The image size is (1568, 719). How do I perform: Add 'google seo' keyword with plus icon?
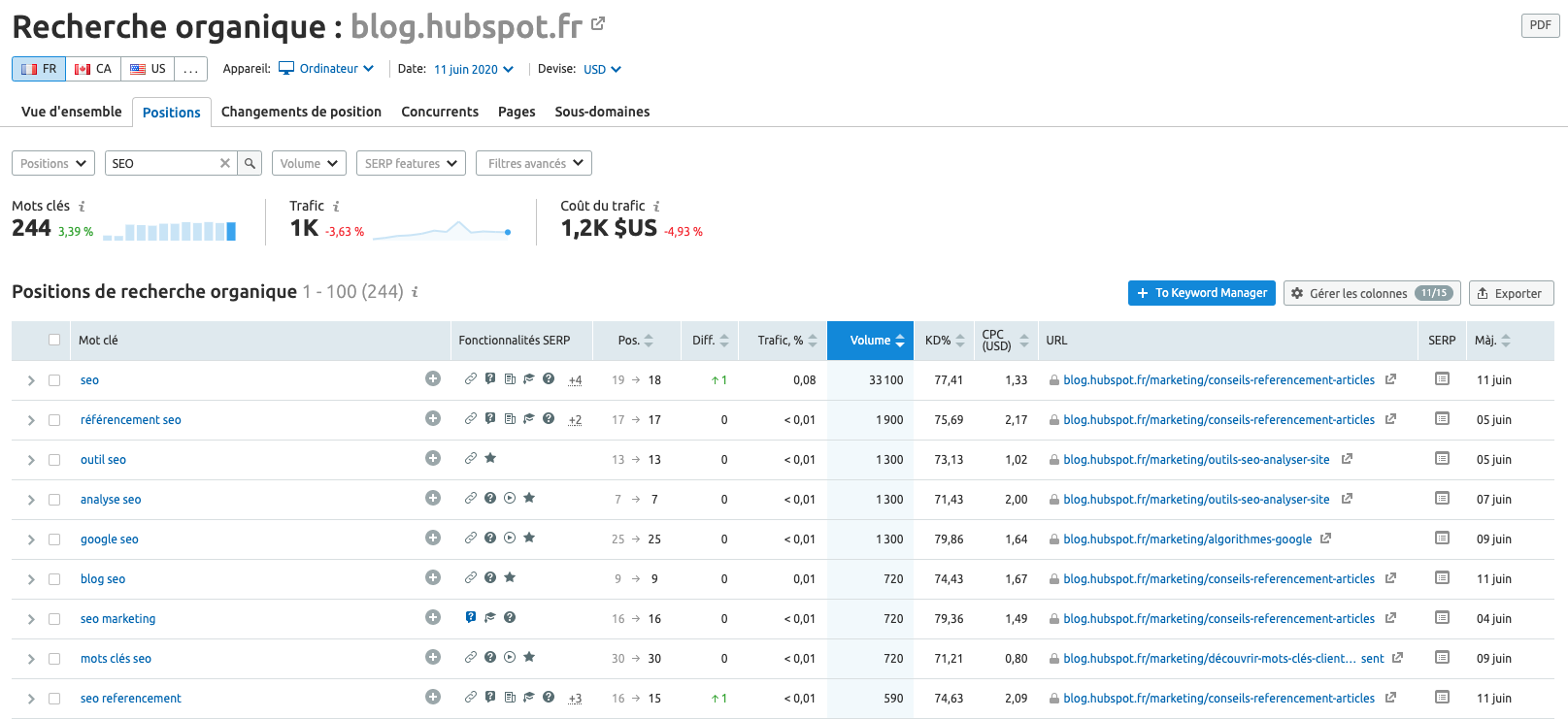pos(433,538)
